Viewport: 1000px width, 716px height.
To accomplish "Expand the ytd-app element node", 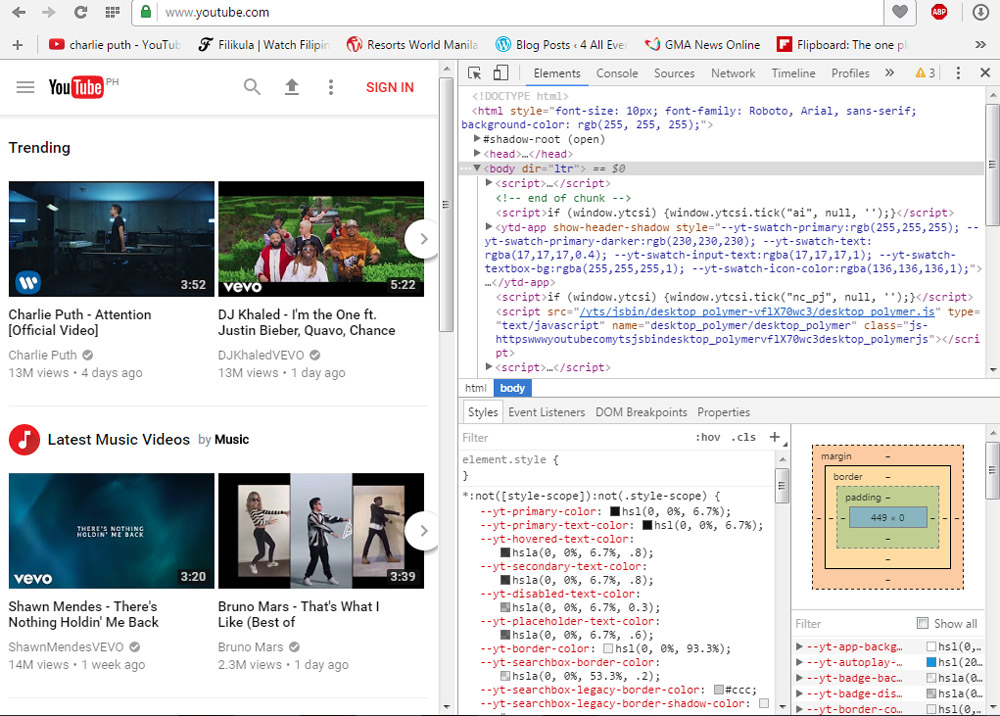I will [489, 226].
